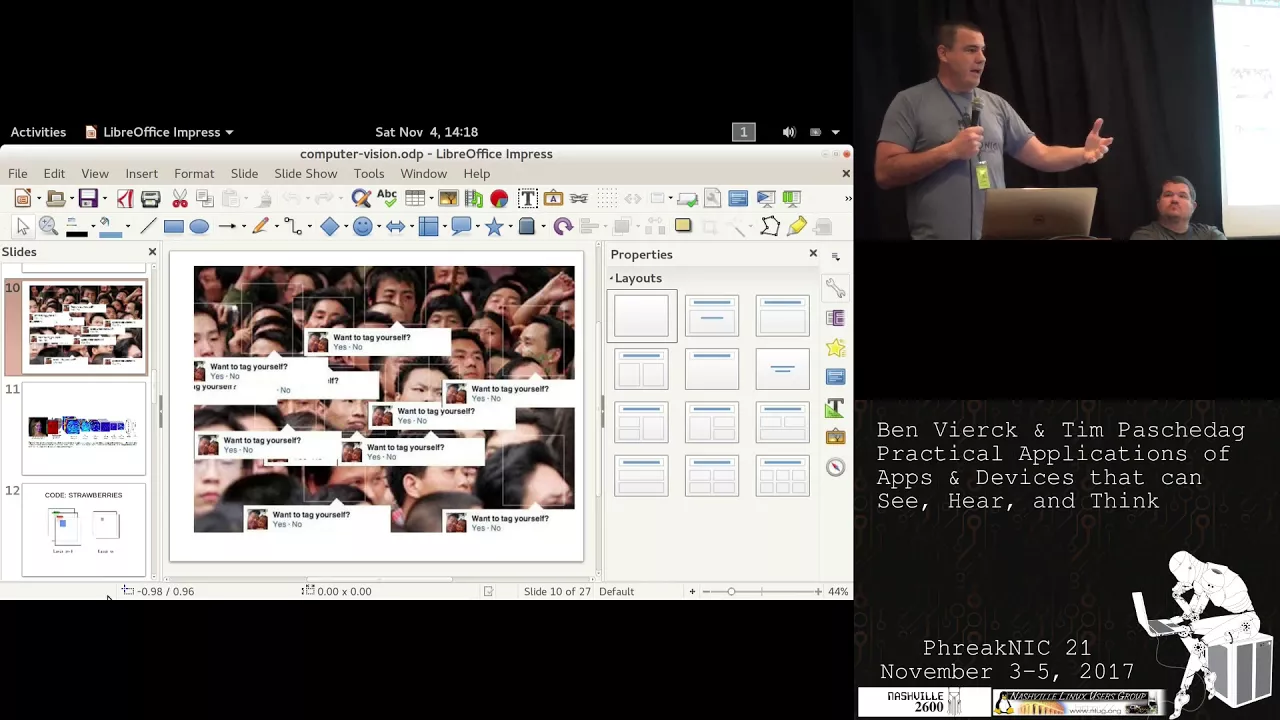Open sidebar Master Slides tab
Viewport: 1280px width, 720px height.
835,377
